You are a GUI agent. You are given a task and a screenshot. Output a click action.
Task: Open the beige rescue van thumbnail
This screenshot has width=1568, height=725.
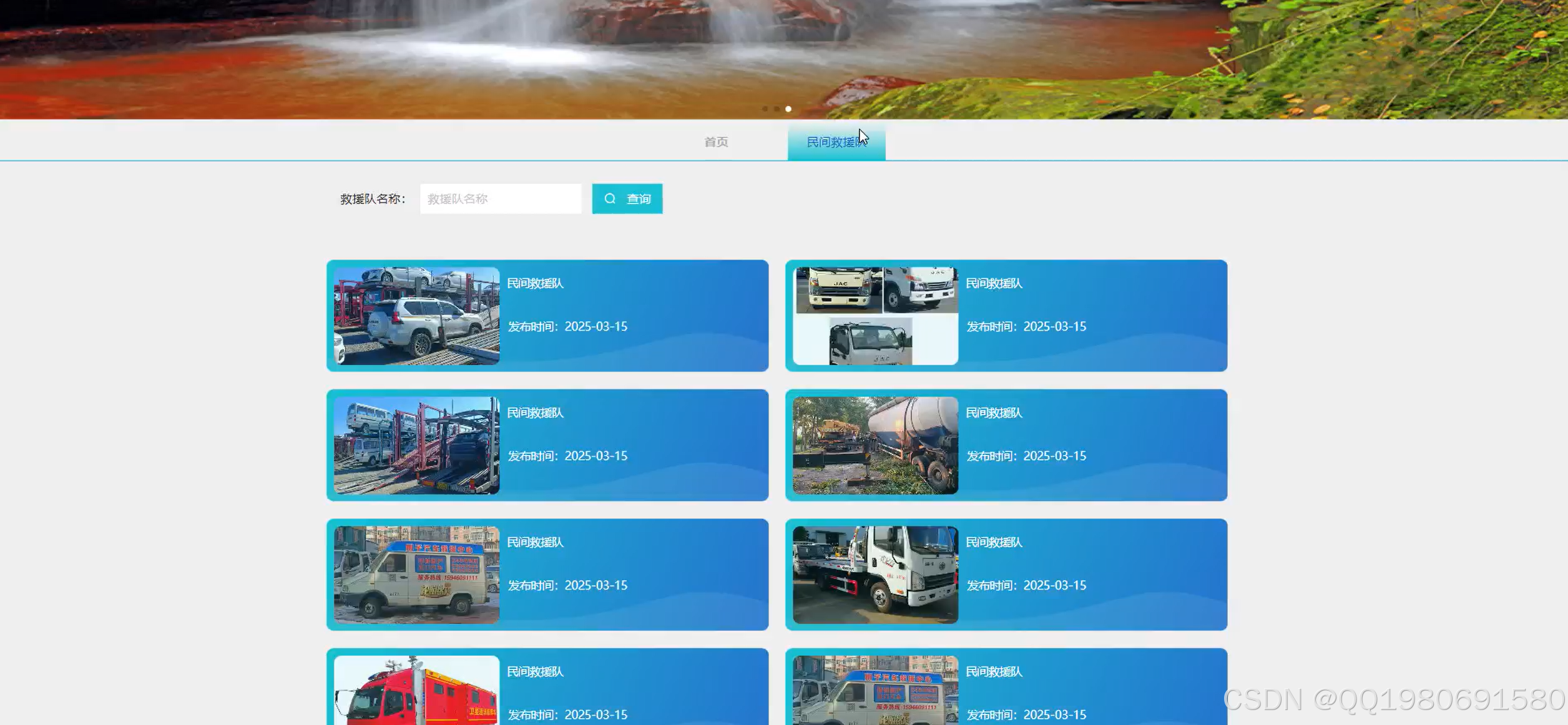[416, 575]
